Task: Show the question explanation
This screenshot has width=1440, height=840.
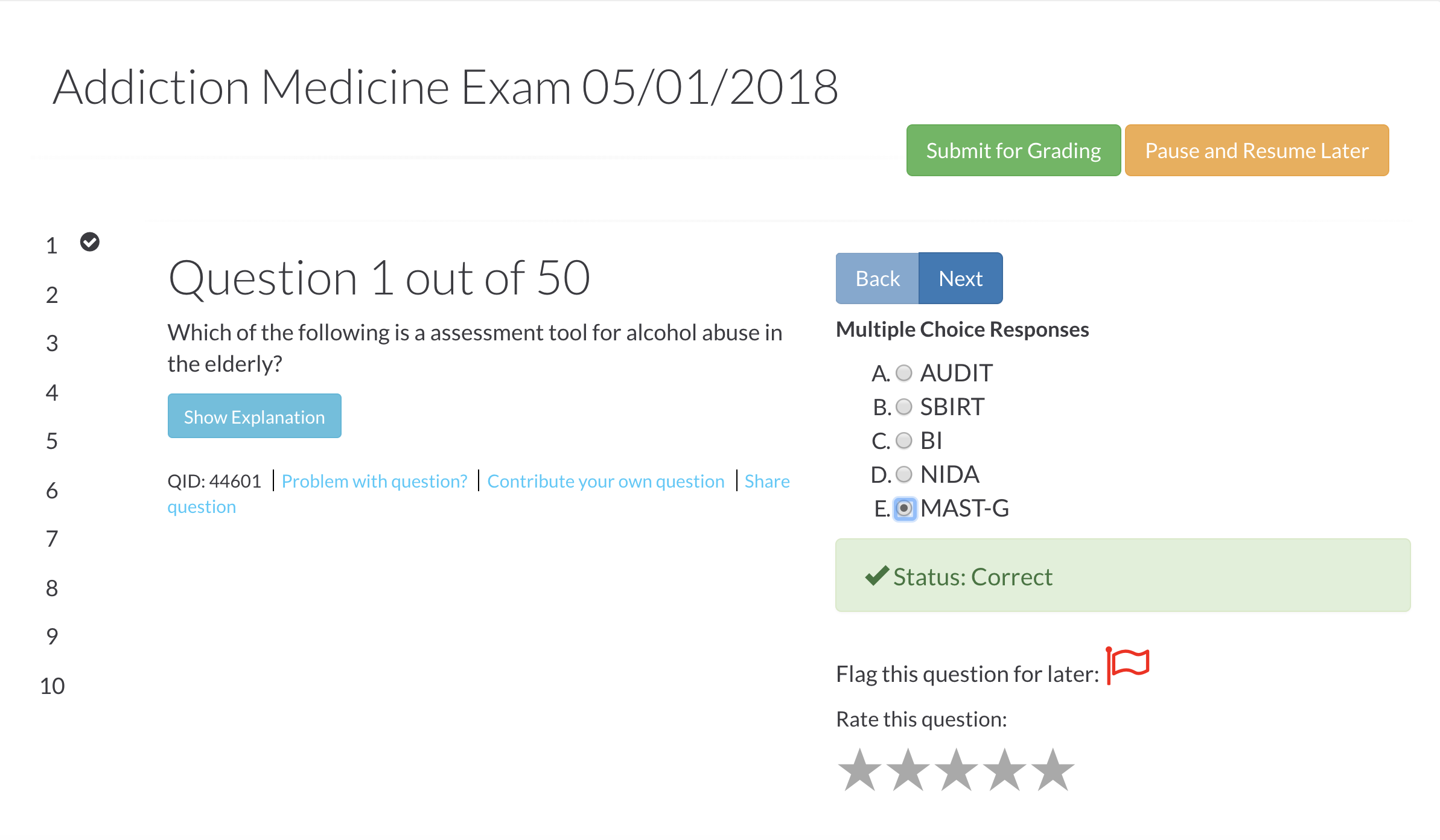Action: pos(254,416)
